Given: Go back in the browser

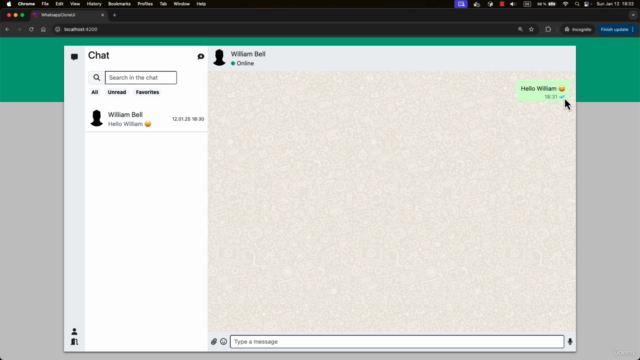Looking at the screenshot, I should (x=7, y=29).
